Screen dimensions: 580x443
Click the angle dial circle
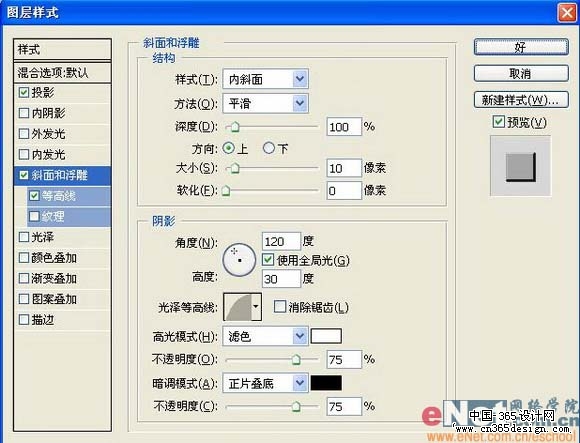pos(239,260)
